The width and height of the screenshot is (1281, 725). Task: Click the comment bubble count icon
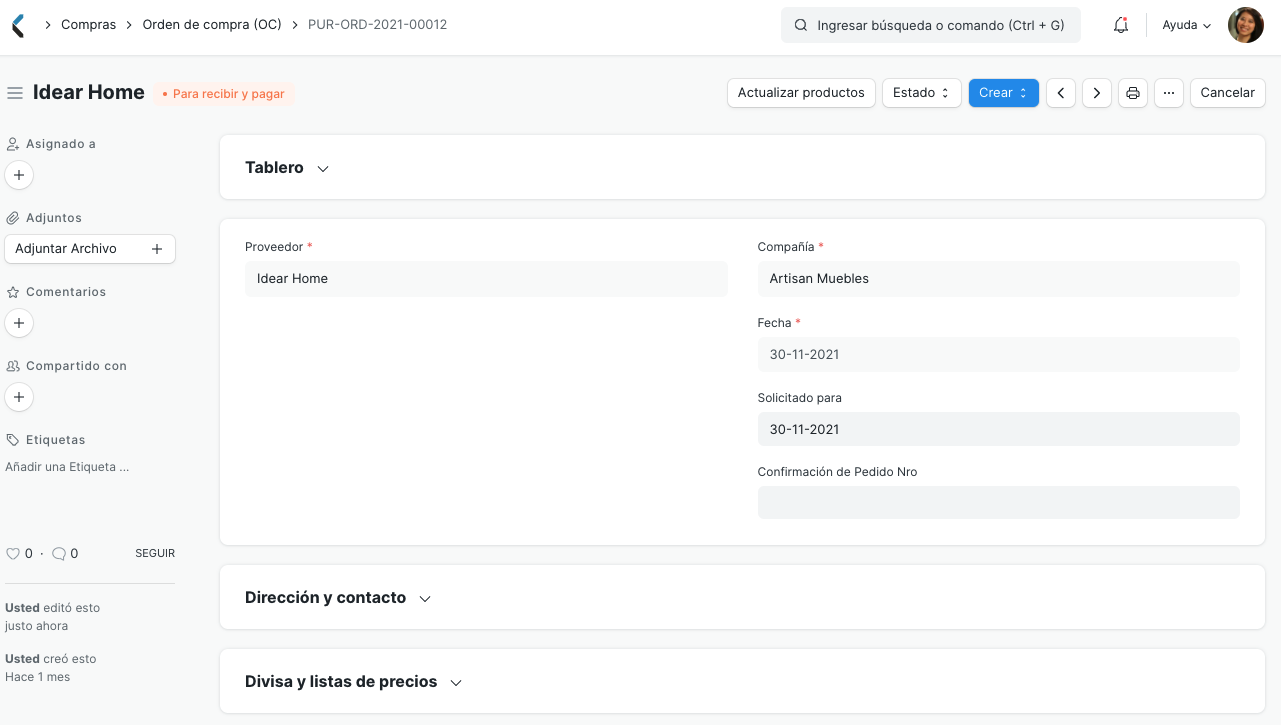coord(59,553)
